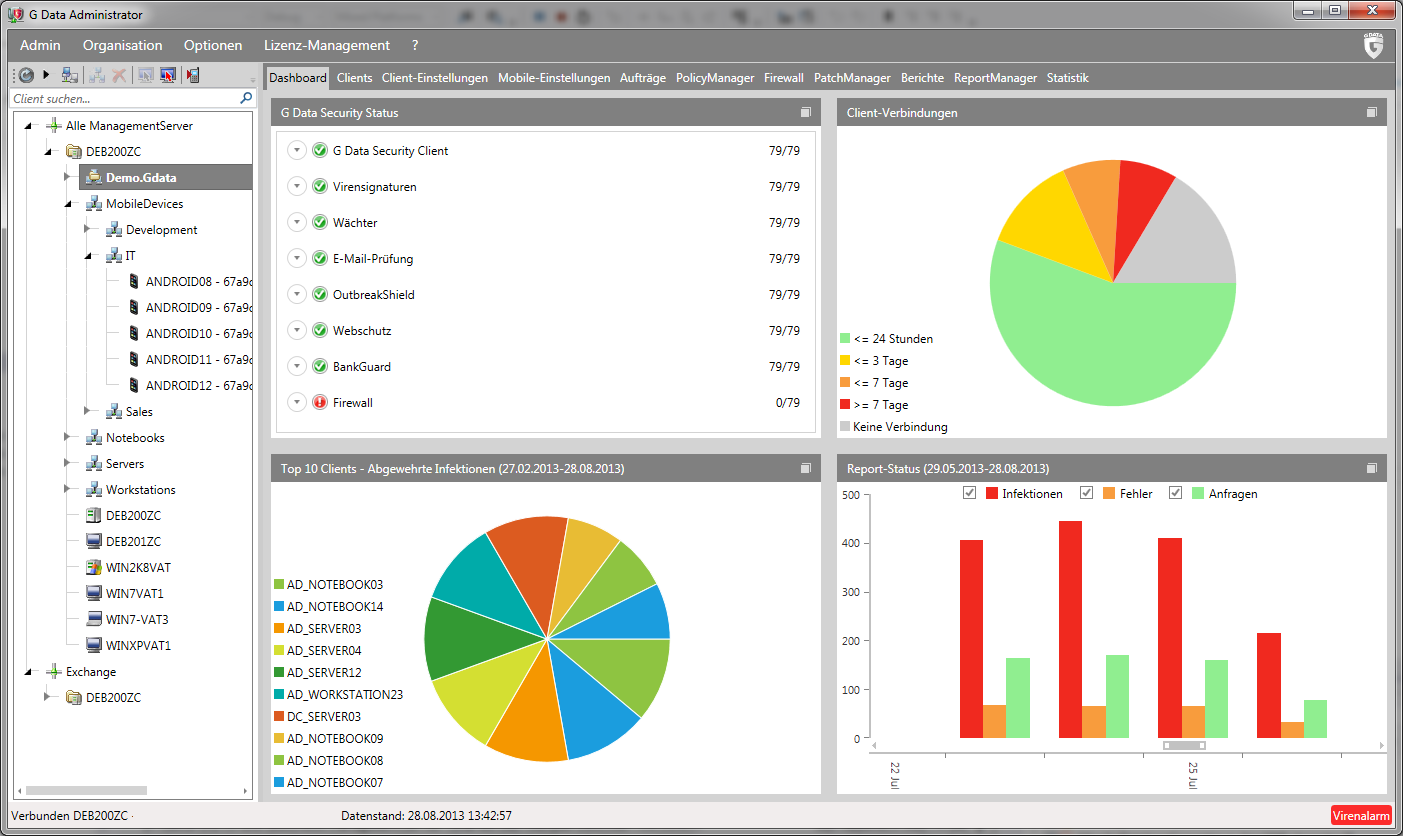The width and height of the screenshot is (1403, 836).
Task: Click the Report-Status chart horizontal scrollbar thumb
Action: [1184, 745]
